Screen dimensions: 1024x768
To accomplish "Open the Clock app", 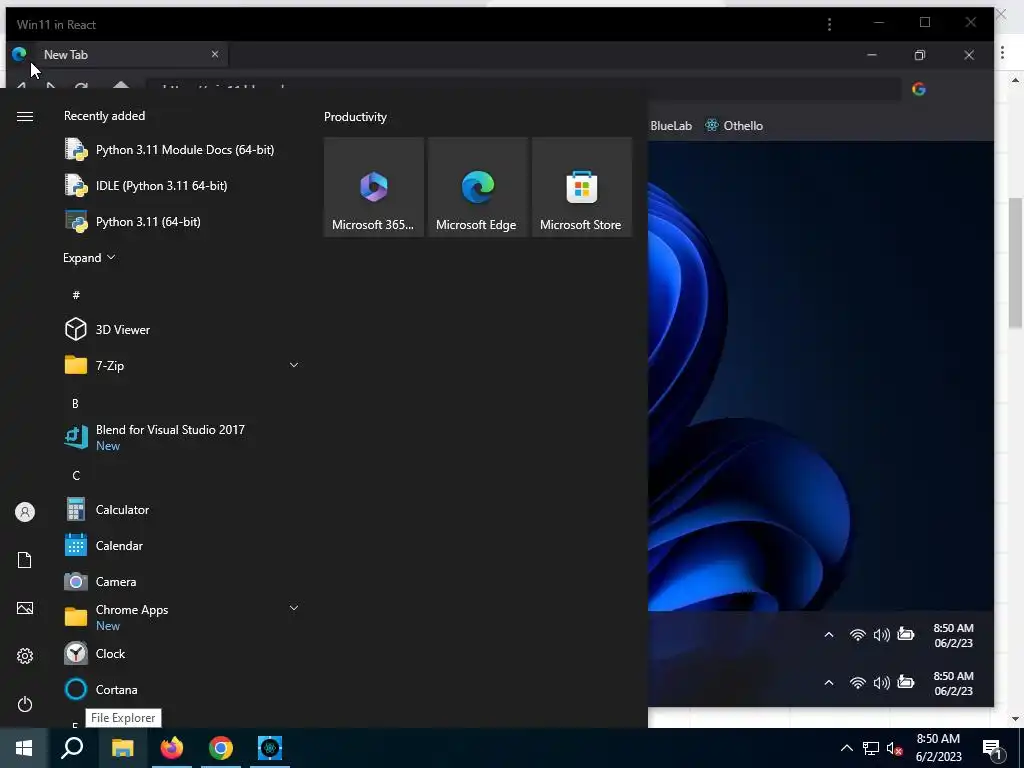I will 95,653.
